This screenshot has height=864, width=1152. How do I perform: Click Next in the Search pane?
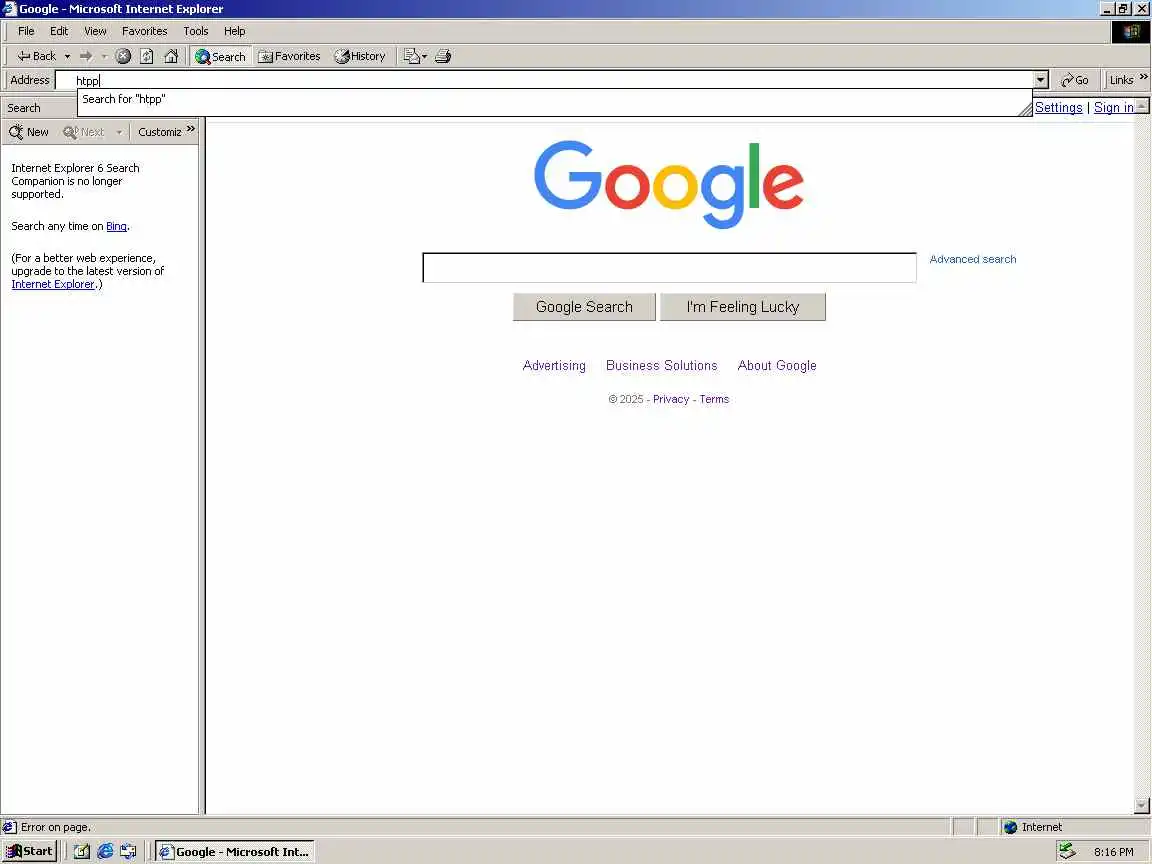(x=83, y=132)
